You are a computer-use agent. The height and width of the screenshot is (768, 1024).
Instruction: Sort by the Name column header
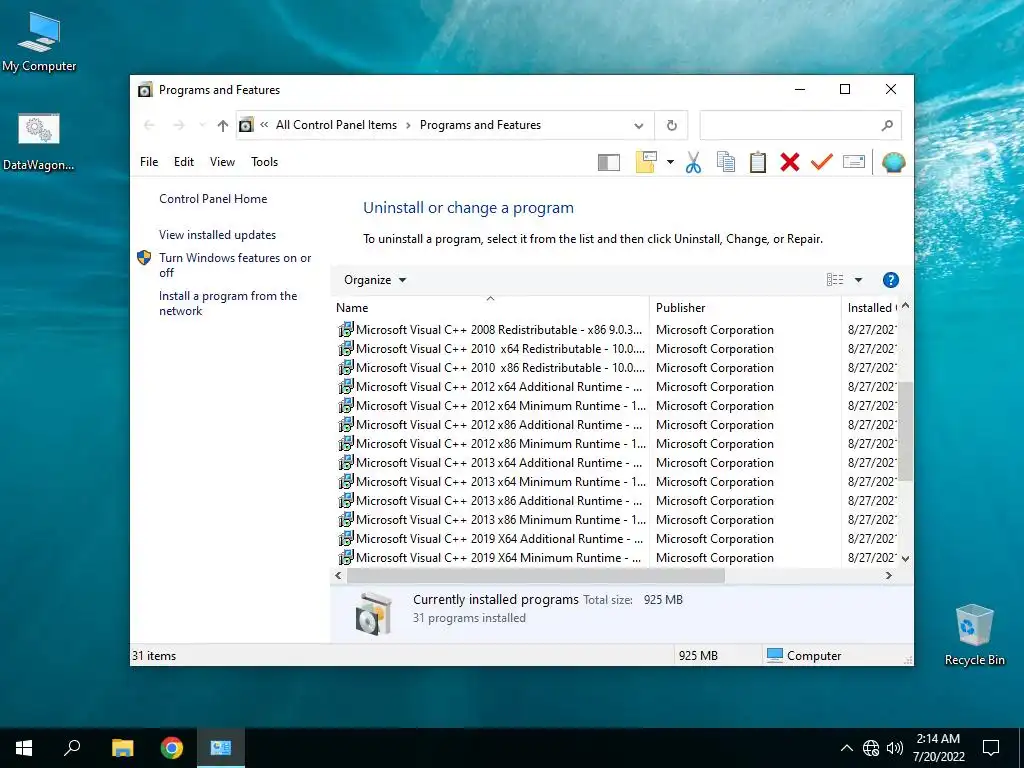[490, 308]
